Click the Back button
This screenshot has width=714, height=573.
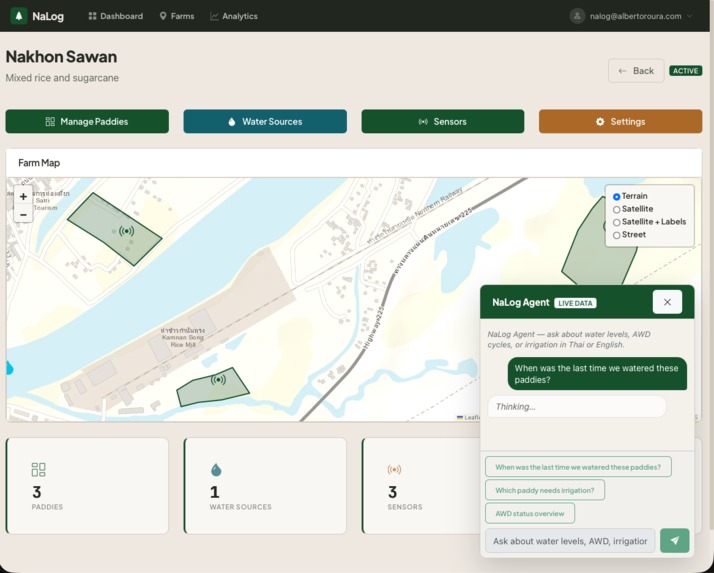(636, 71)
